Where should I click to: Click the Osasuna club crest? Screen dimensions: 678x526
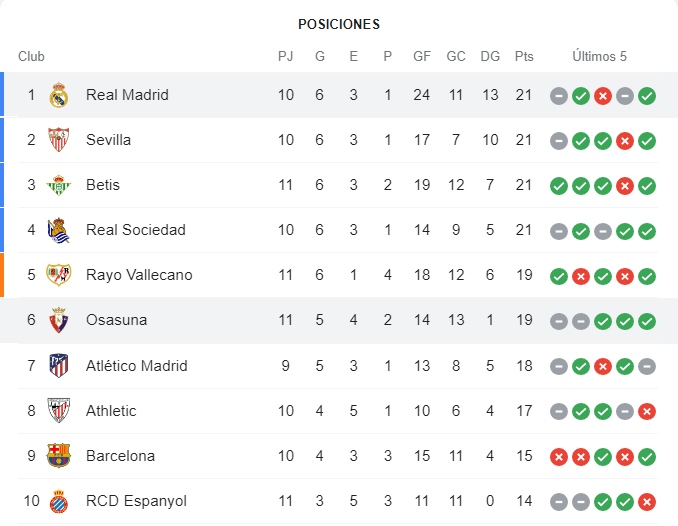pyautogui.click(x=59, y=321)
